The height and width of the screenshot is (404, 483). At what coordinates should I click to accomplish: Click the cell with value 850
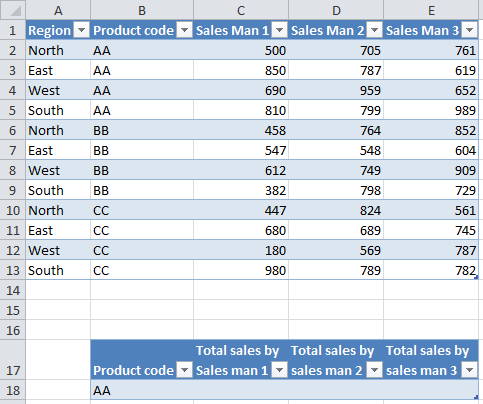coord(241,70)
